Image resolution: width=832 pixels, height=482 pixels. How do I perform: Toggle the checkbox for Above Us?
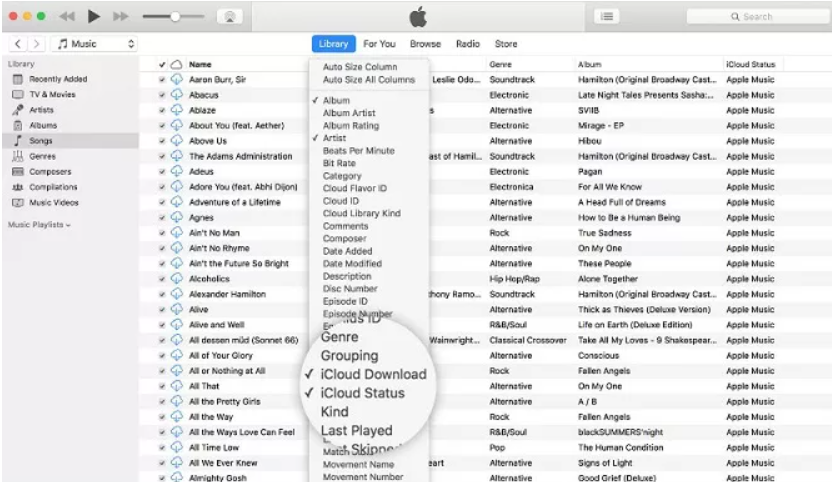pos(162,141)
